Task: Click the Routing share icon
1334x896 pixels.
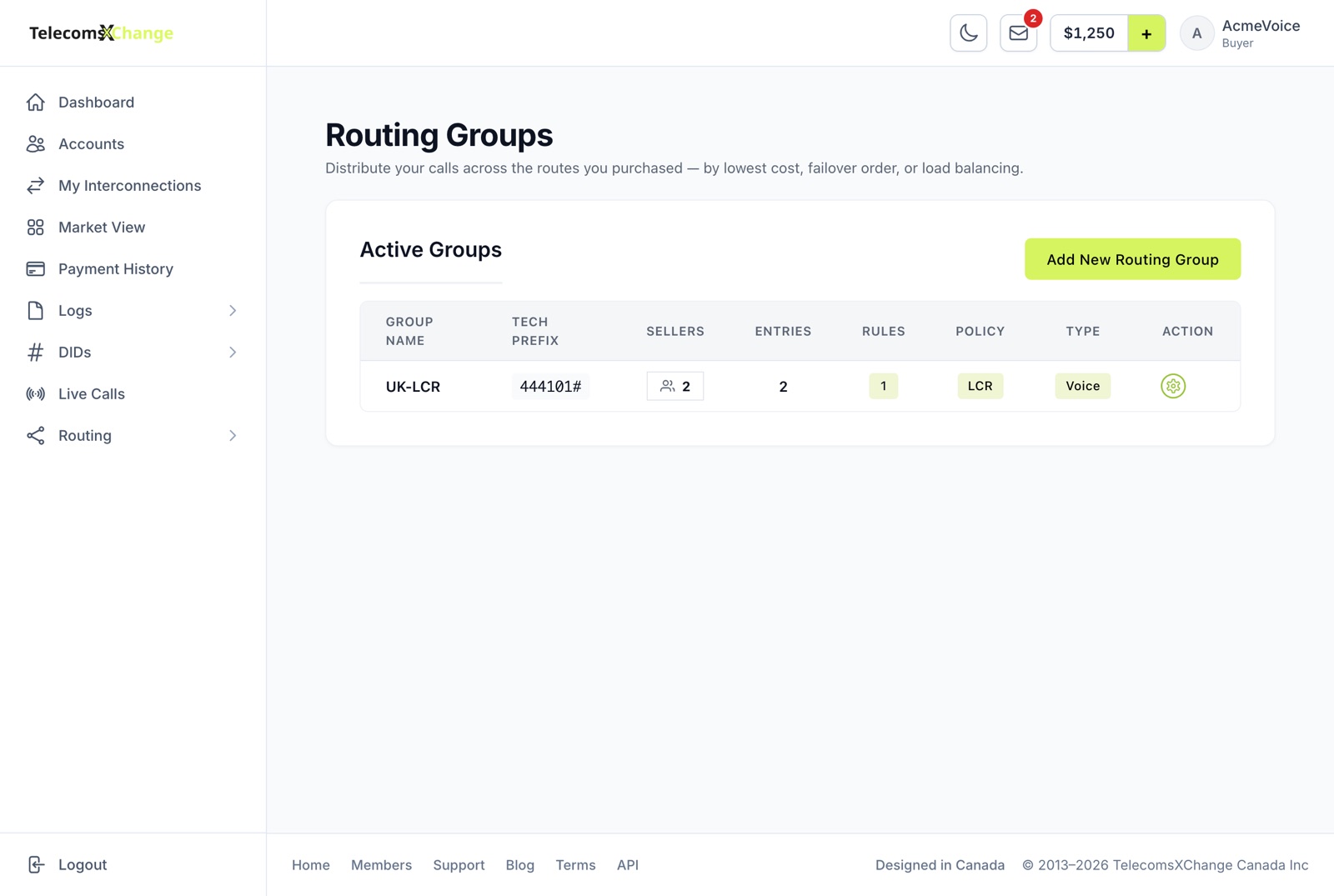Action: coord(35,436)
